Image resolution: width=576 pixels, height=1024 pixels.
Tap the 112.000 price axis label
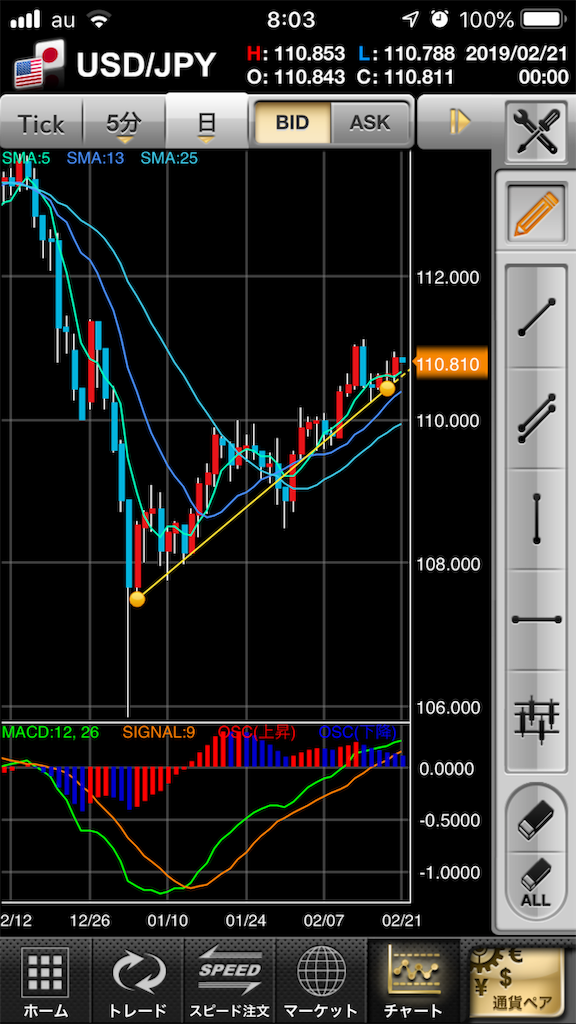[x=447, y=278]
